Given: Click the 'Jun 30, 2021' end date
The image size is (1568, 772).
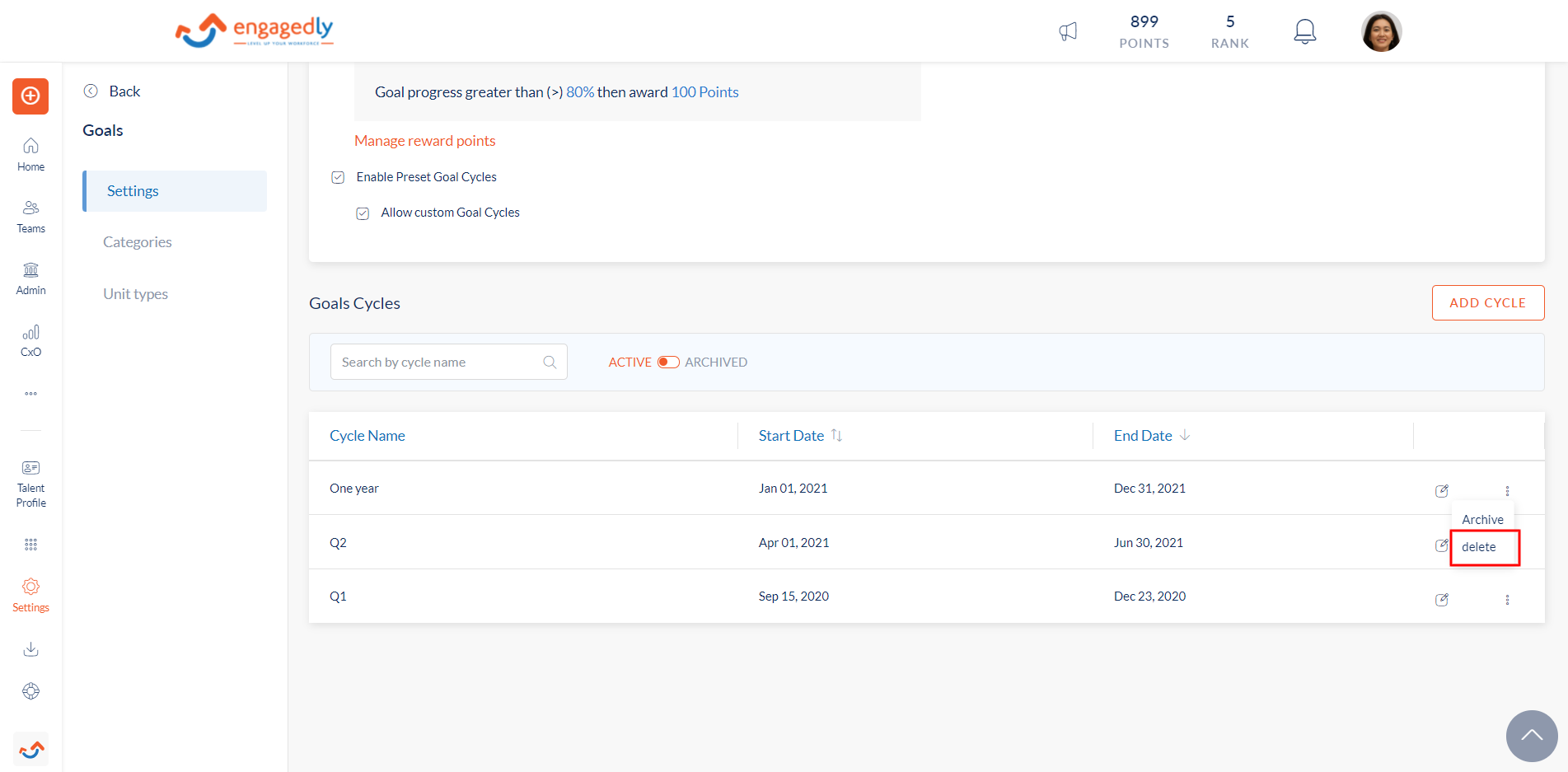Looking at the screenshot, I should point(1148,542).
